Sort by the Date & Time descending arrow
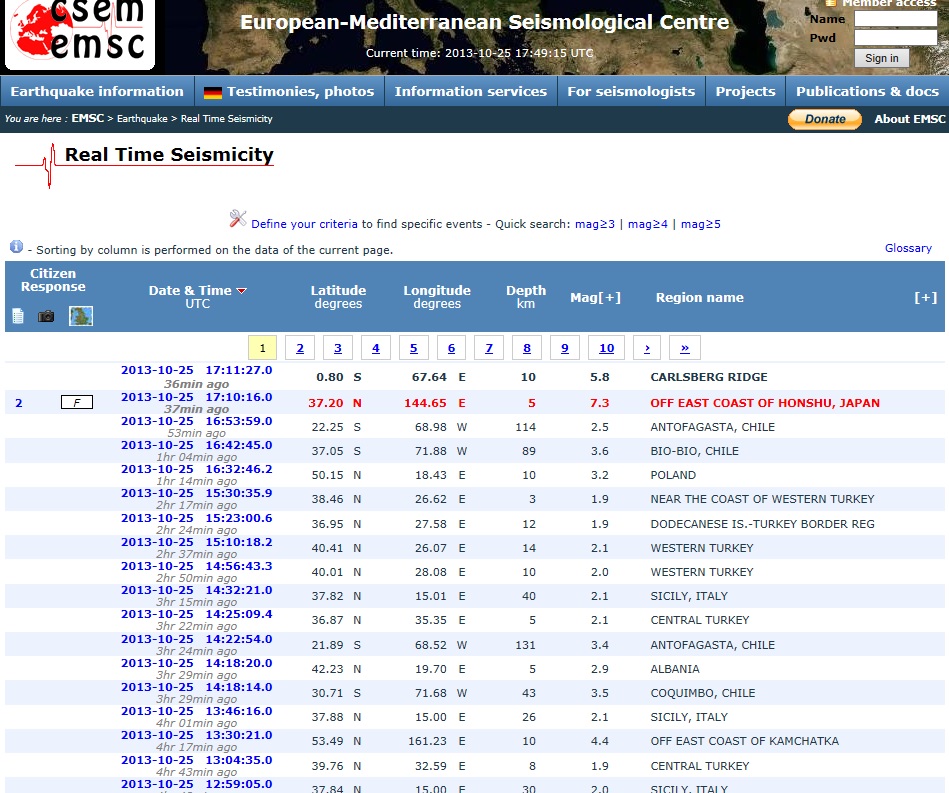The image size is (949, 793). pos(241,291)
